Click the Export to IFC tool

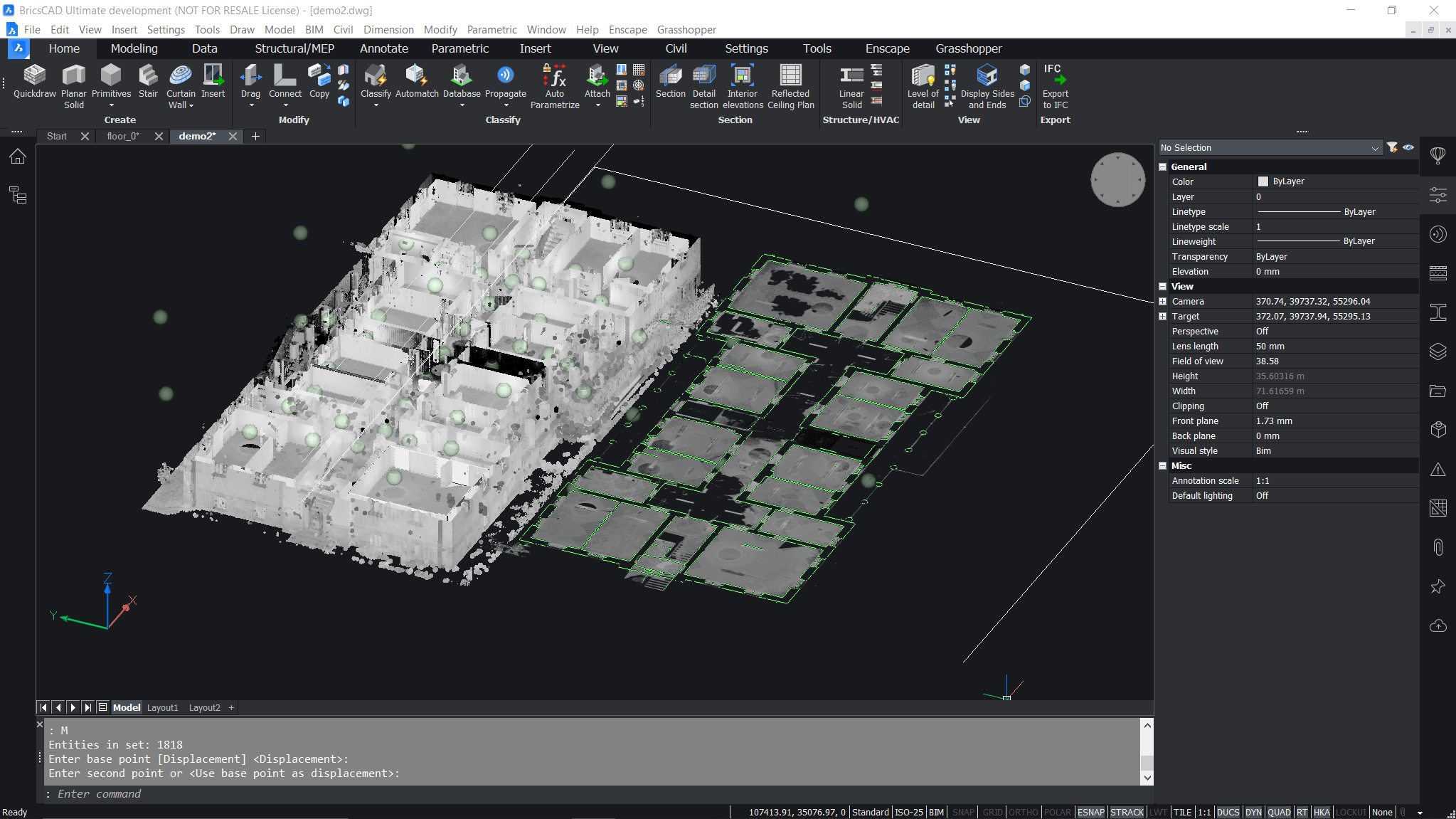coord(1055,82)
